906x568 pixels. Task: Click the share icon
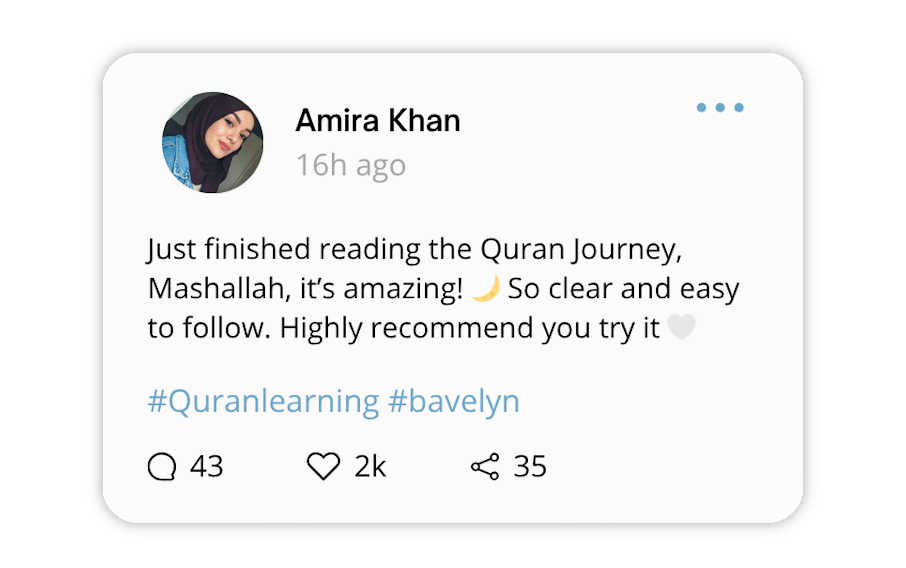(x=484, y=467)
